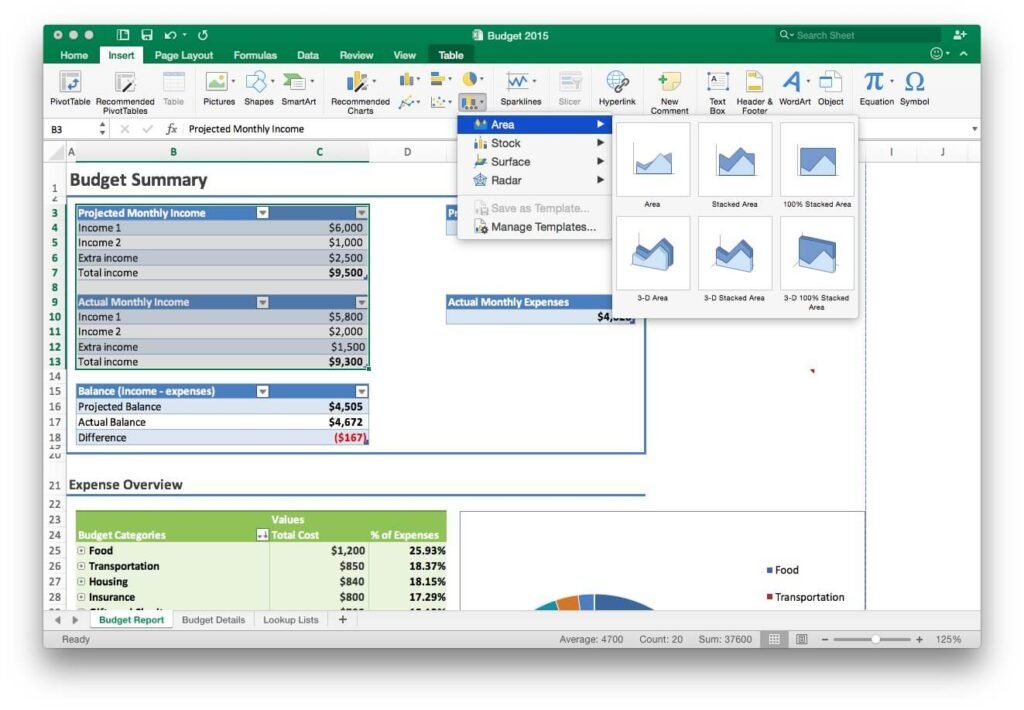Click the Redo icon
The width and height of the screenshot is (1024, 710).
[202, 35]
